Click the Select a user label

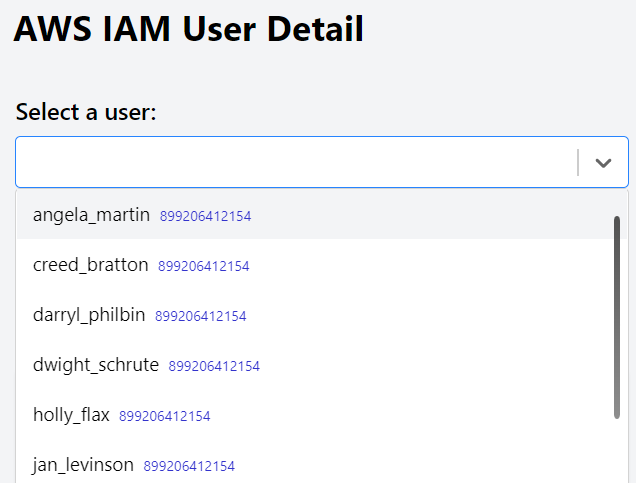(86, 112)
